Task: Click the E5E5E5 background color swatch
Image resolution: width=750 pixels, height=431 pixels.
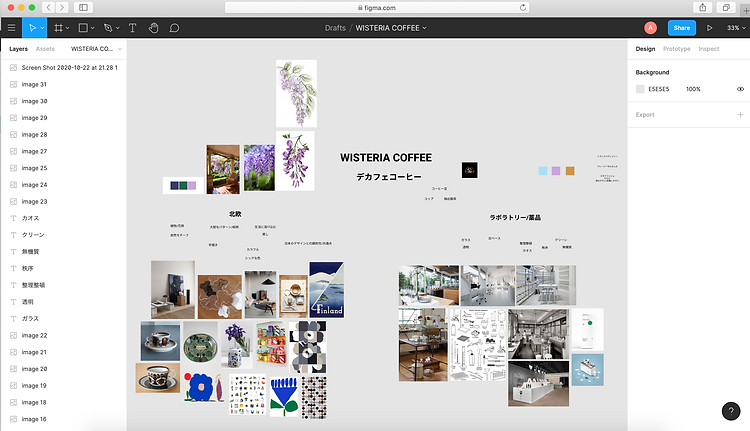Action: pos(640,89)
